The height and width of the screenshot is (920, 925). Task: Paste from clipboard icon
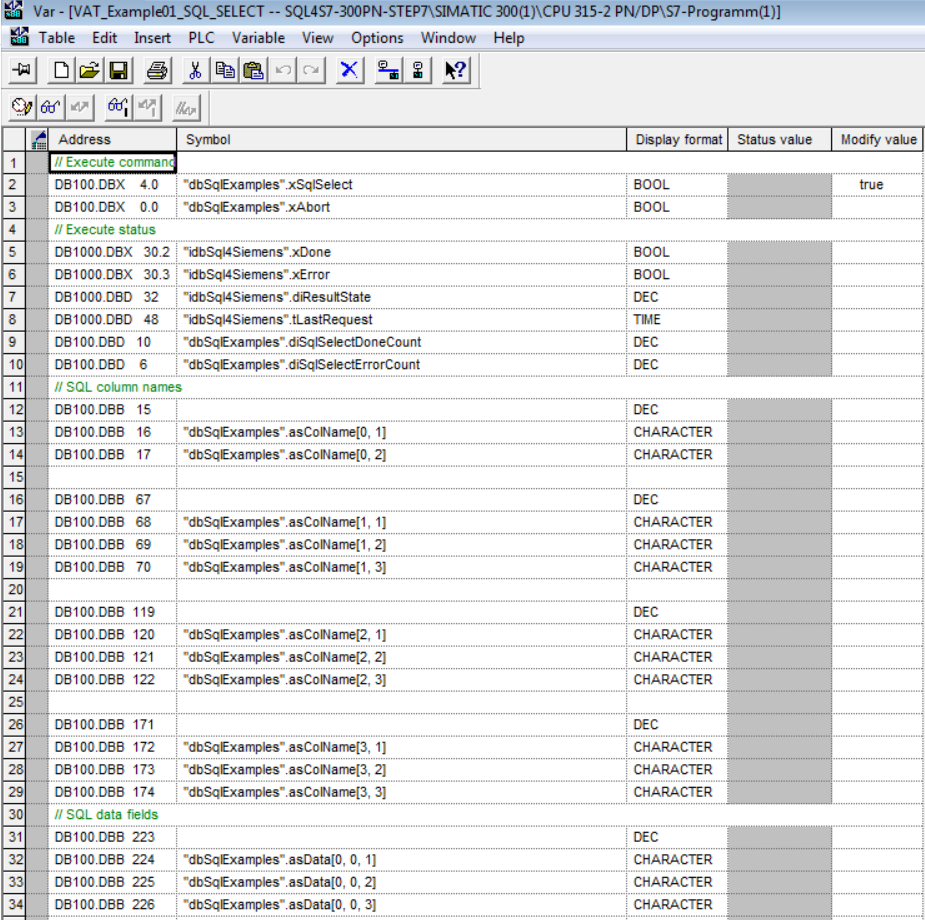254,70
